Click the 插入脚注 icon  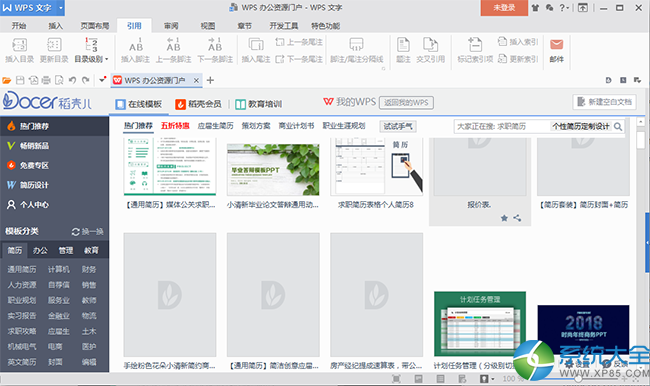tap(136, 45)
